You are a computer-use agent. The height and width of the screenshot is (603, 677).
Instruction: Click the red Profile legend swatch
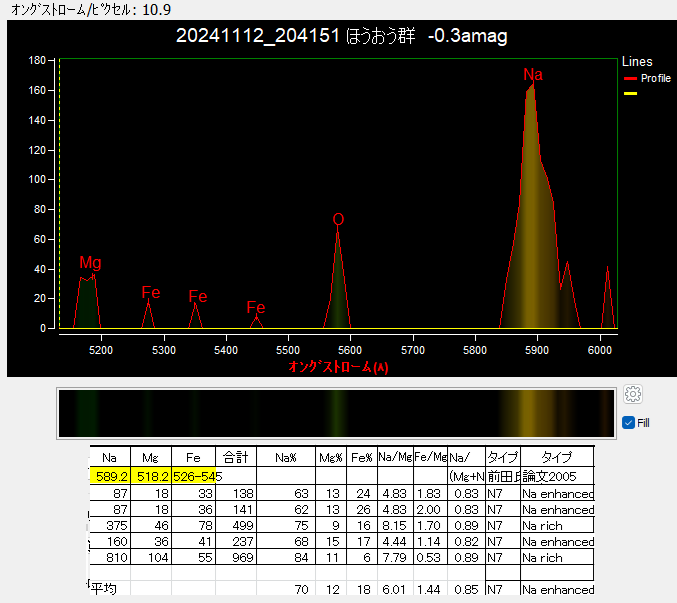point(630,79)
